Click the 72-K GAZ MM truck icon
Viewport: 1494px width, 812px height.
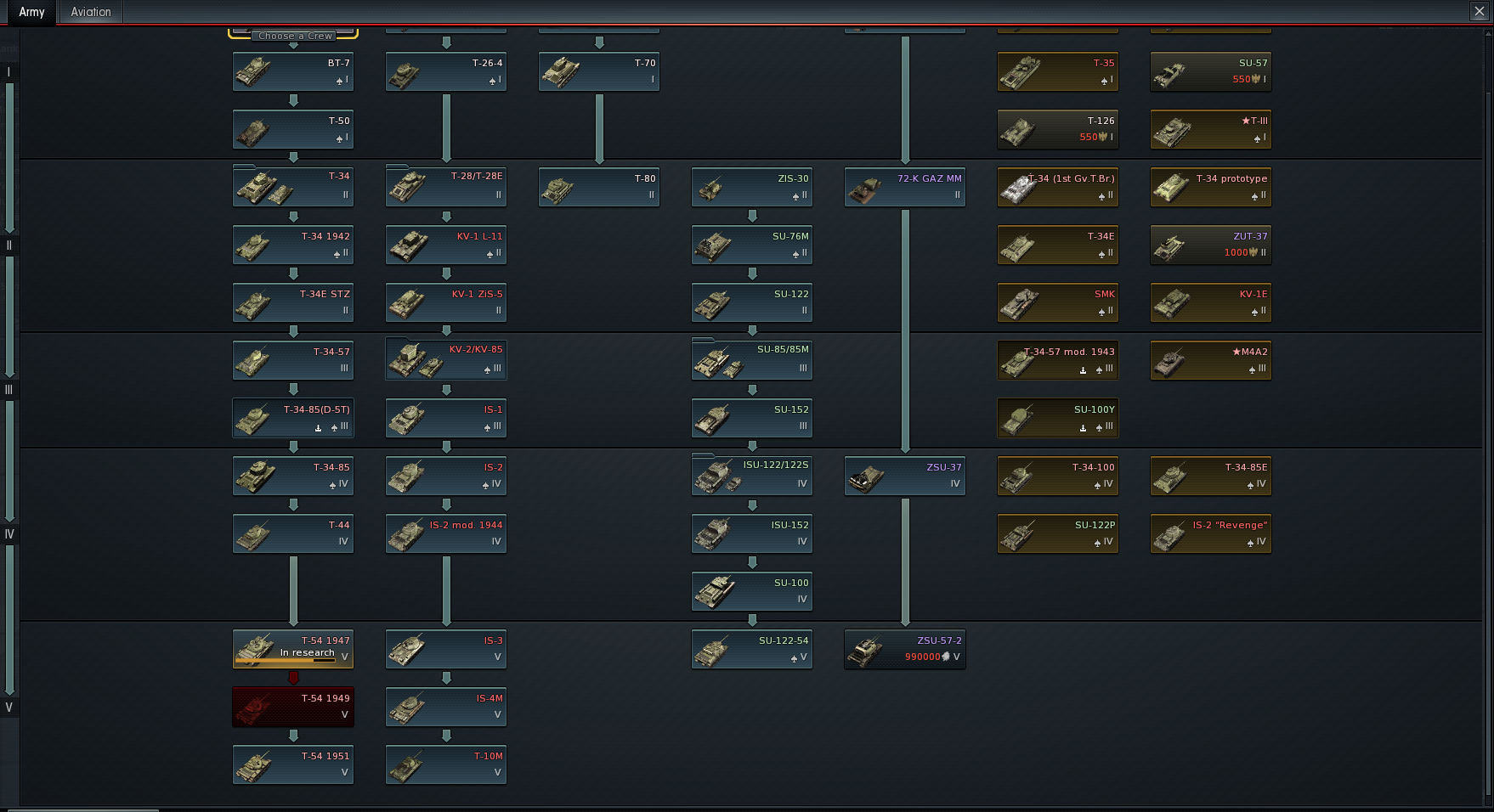865,189
